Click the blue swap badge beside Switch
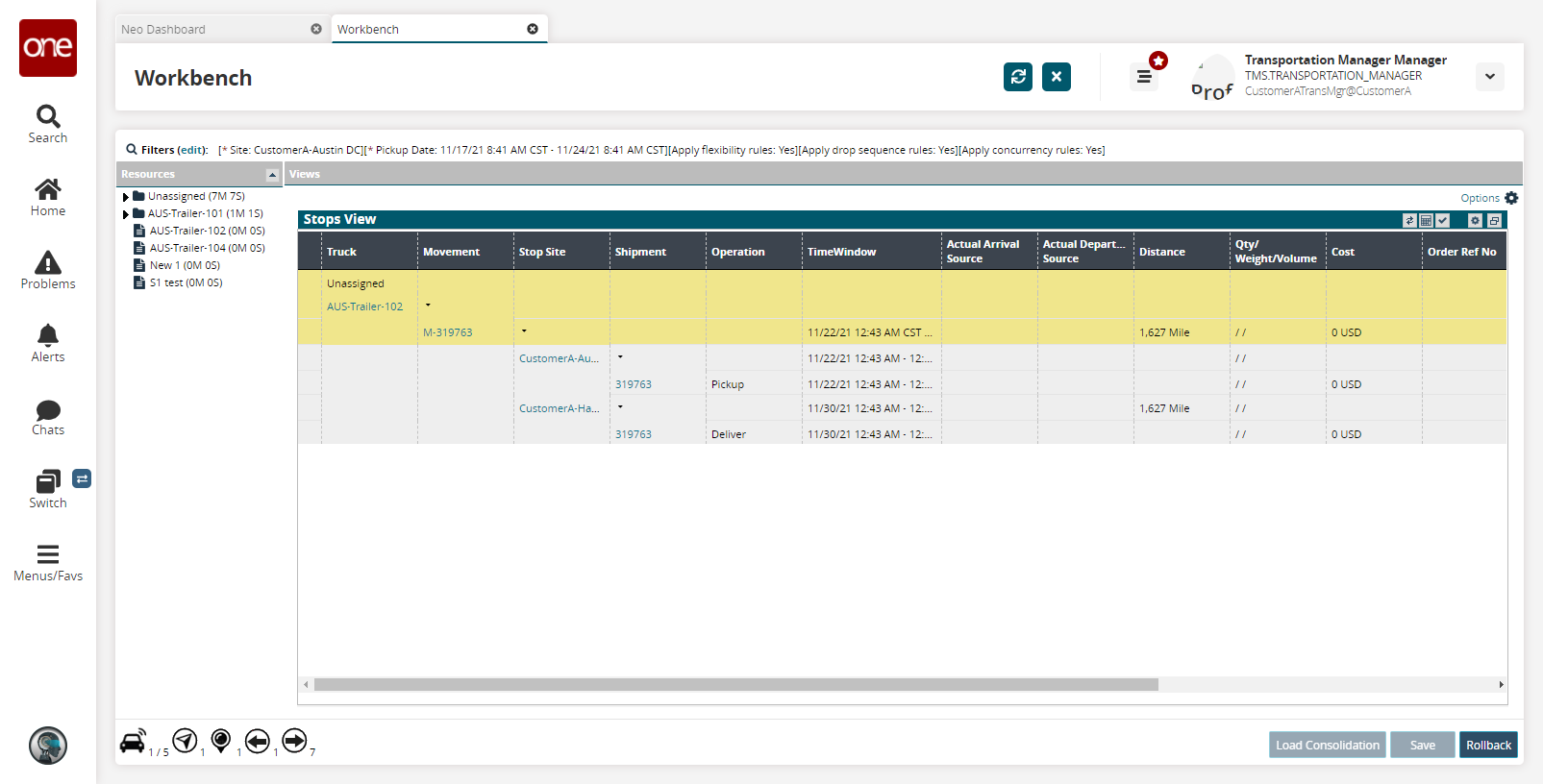This screenshot has width=1543, height=784. pyautogui.click(x=82, y=478)
